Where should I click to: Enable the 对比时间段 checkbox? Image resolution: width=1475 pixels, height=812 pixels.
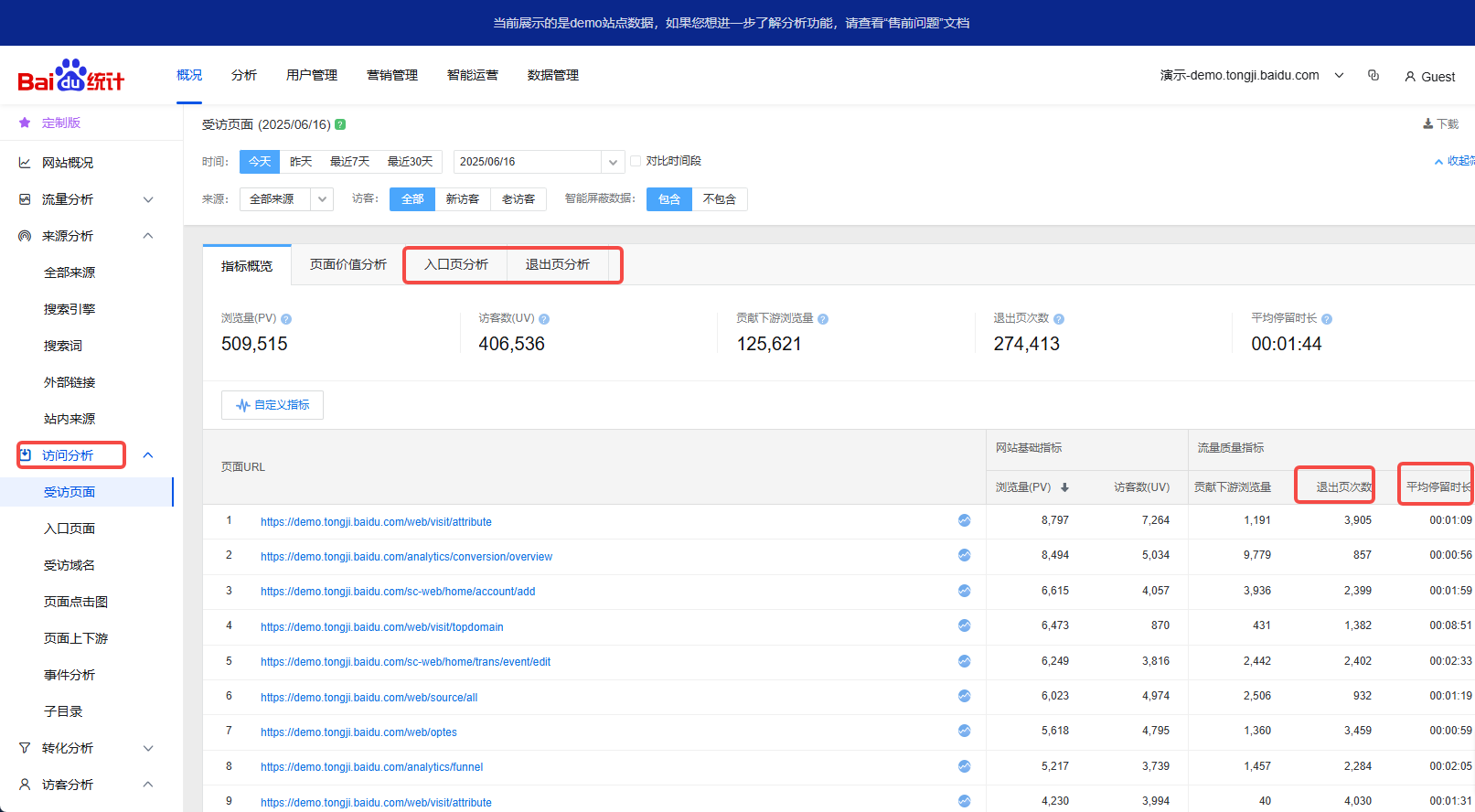[x=636, y=161]
